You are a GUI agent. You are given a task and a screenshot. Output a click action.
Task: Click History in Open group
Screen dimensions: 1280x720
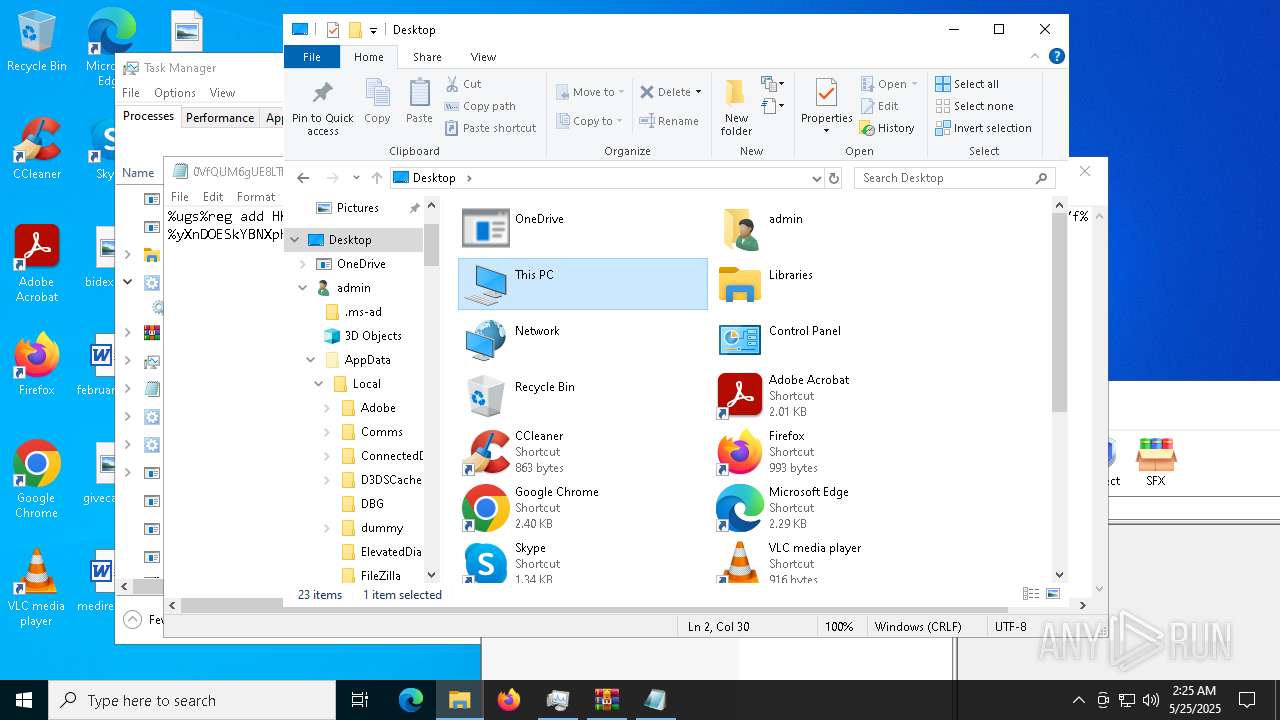click(x=887, y=128)
